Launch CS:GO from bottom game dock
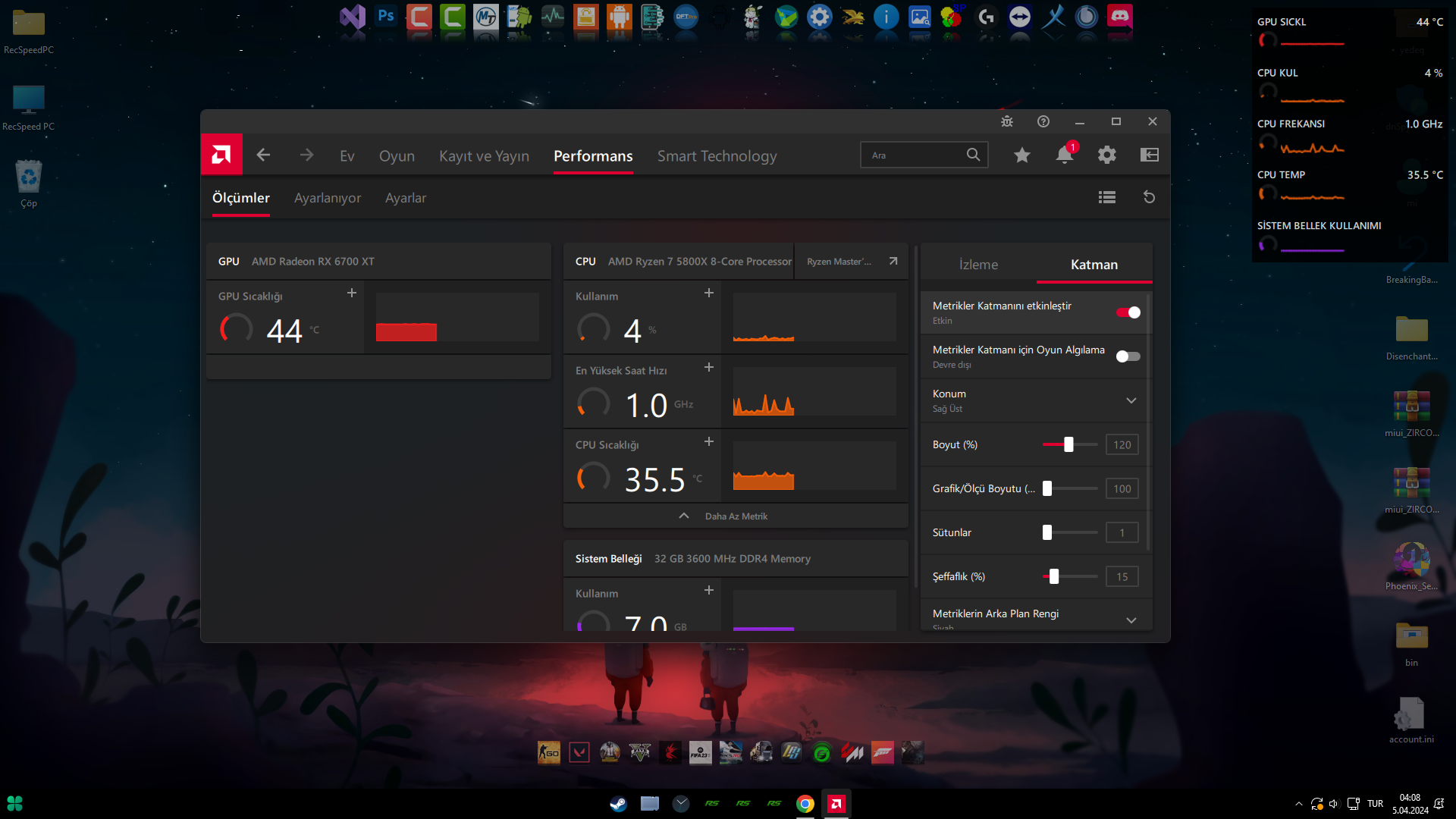 (549, 753)
